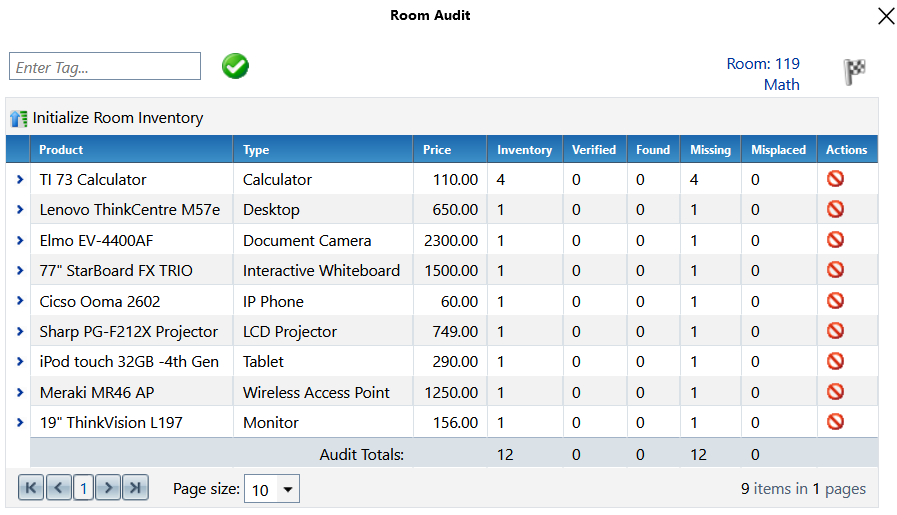Click the red action icon for Lenovo ThinkCentre M57e
The width and height of the screenshot is (897, 515).
click(835, 209)
